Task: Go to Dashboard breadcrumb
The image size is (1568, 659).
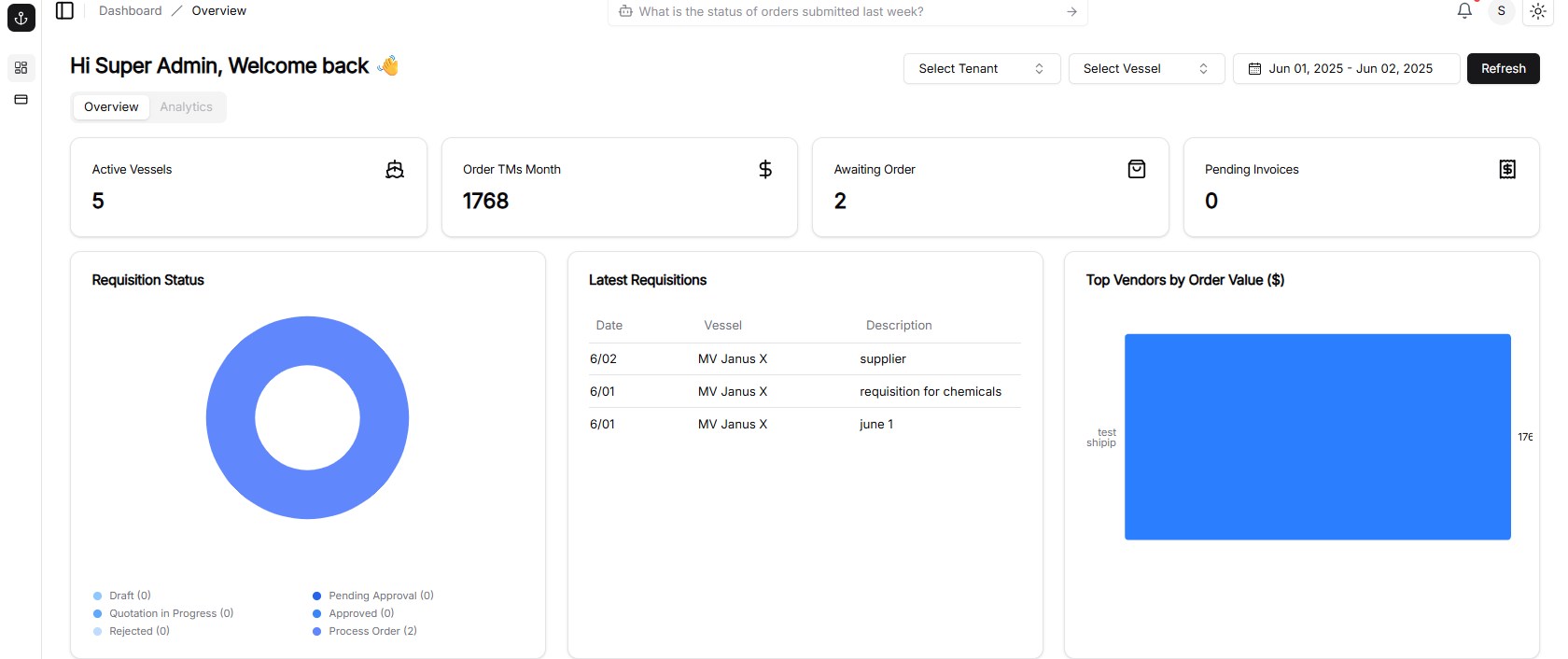Action: click(130, 10)
